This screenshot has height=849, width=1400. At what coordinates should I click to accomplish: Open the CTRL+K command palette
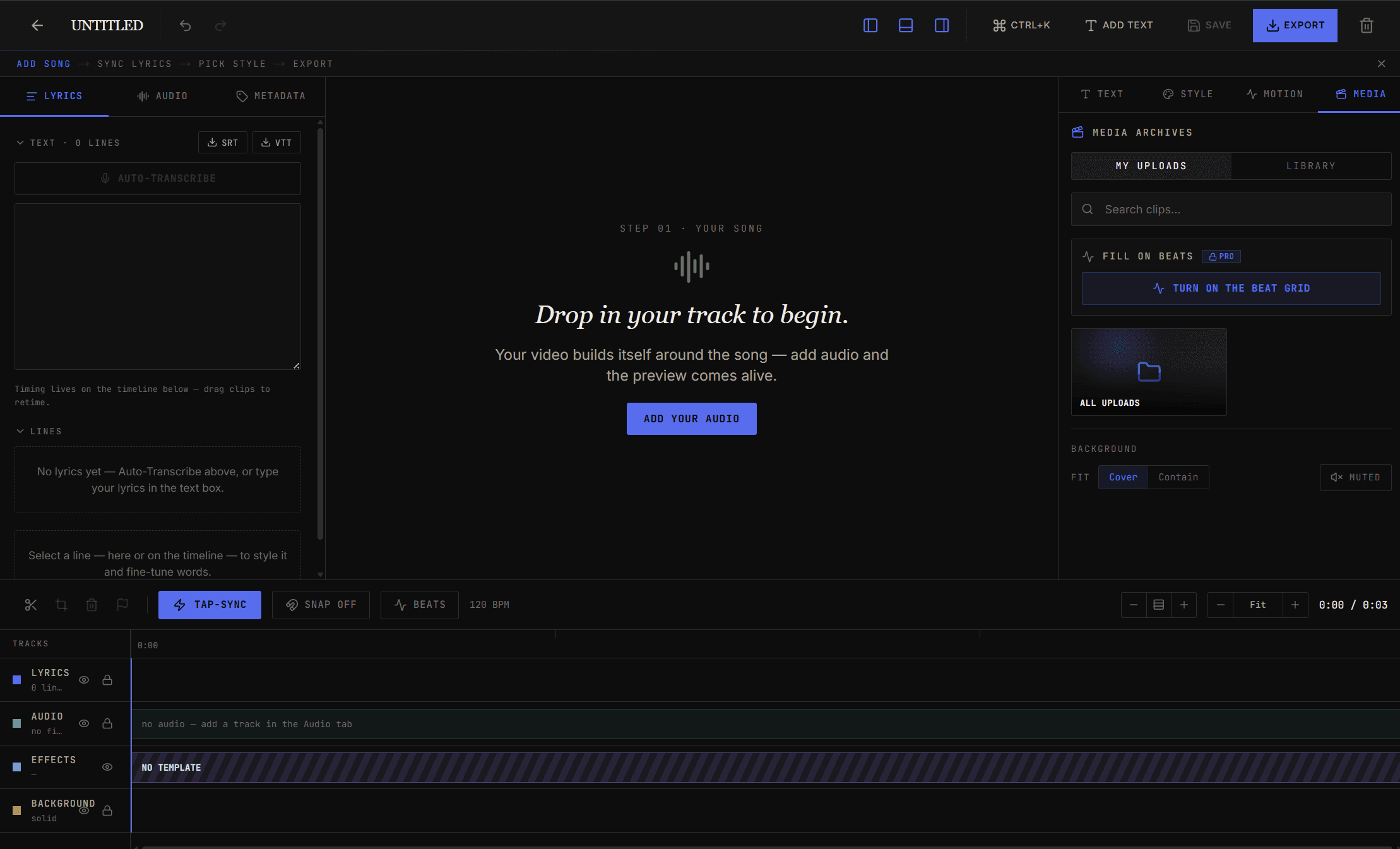pos(1021,25)
